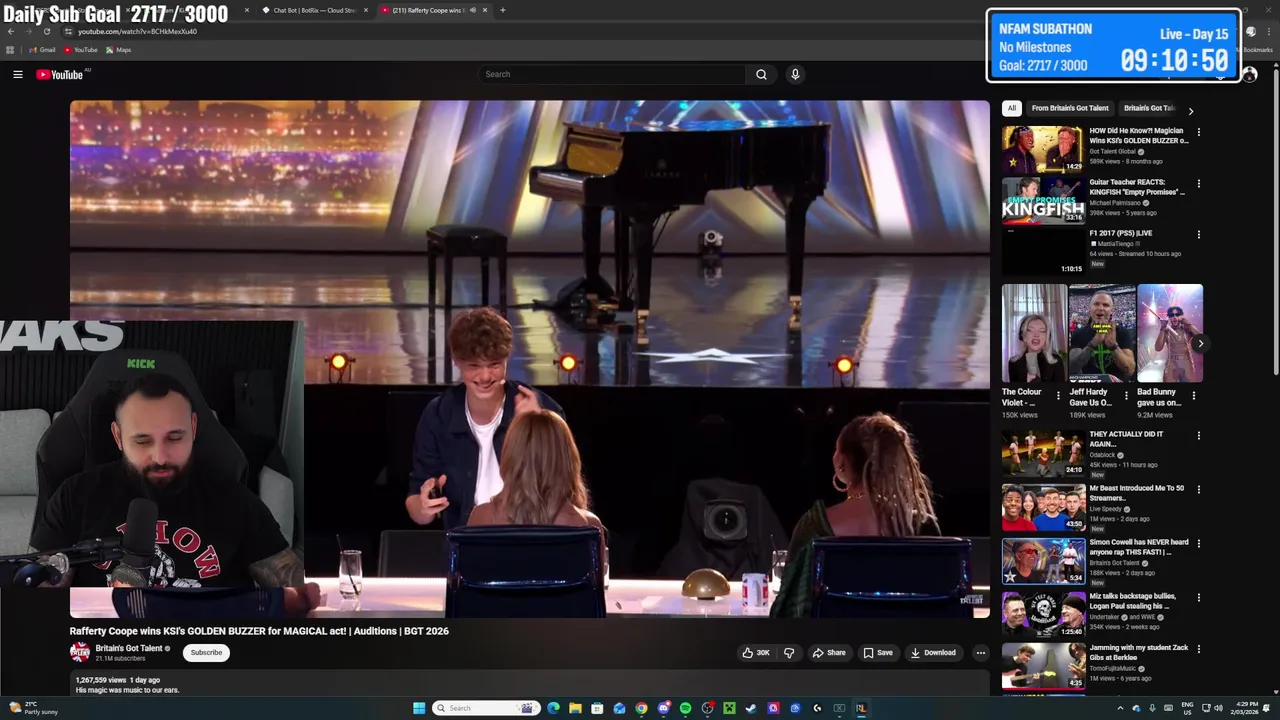
Task: Open Bad Bunny short thumbnail
Action: 1170,333
